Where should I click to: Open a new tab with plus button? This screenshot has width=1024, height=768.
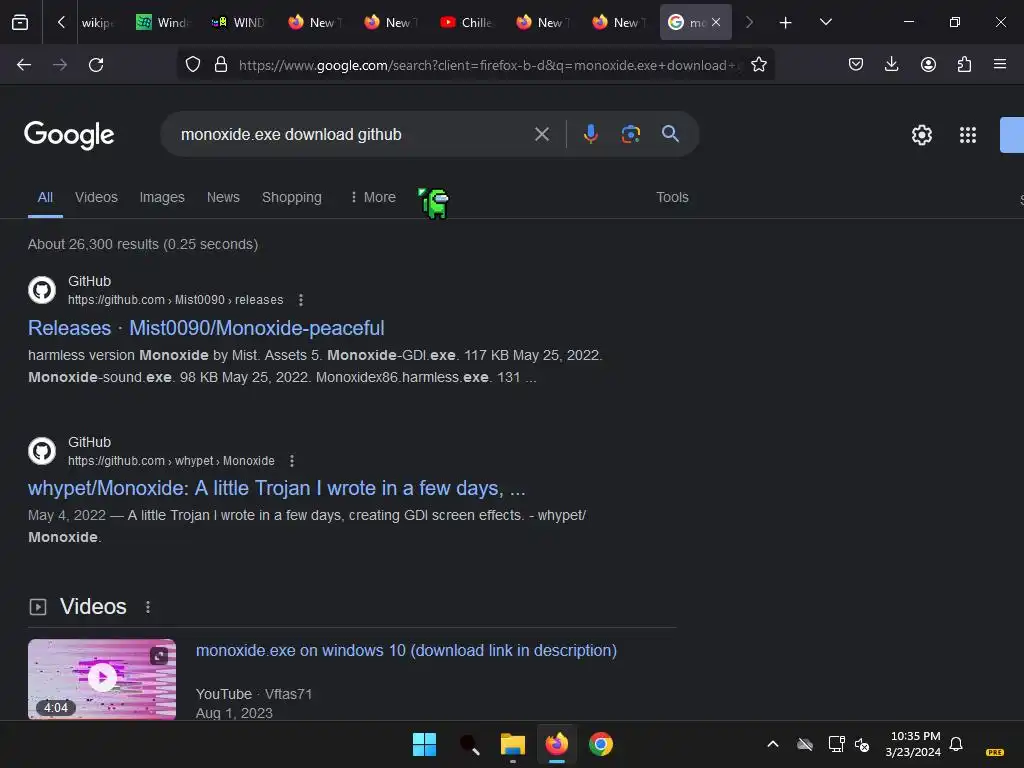pyautogui.click(x=785, y=22)
